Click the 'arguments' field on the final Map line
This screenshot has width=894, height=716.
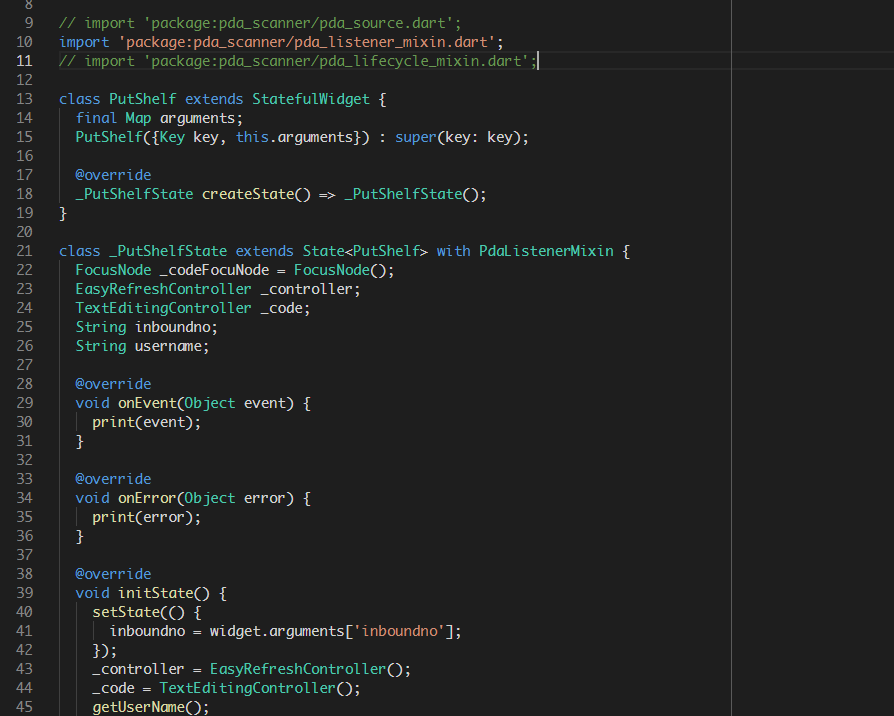coord(197,118)
